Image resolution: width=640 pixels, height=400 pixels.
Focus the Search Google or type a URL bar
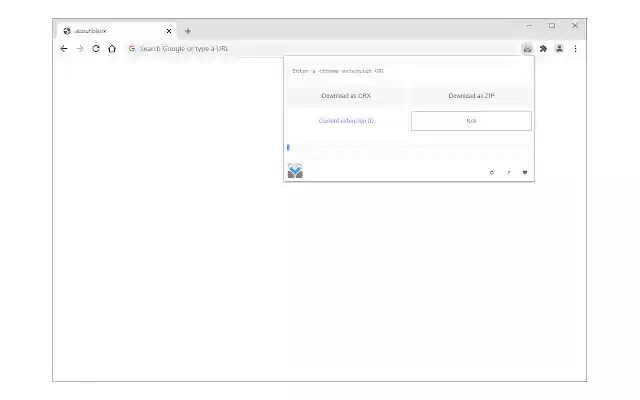coord(320,49)
